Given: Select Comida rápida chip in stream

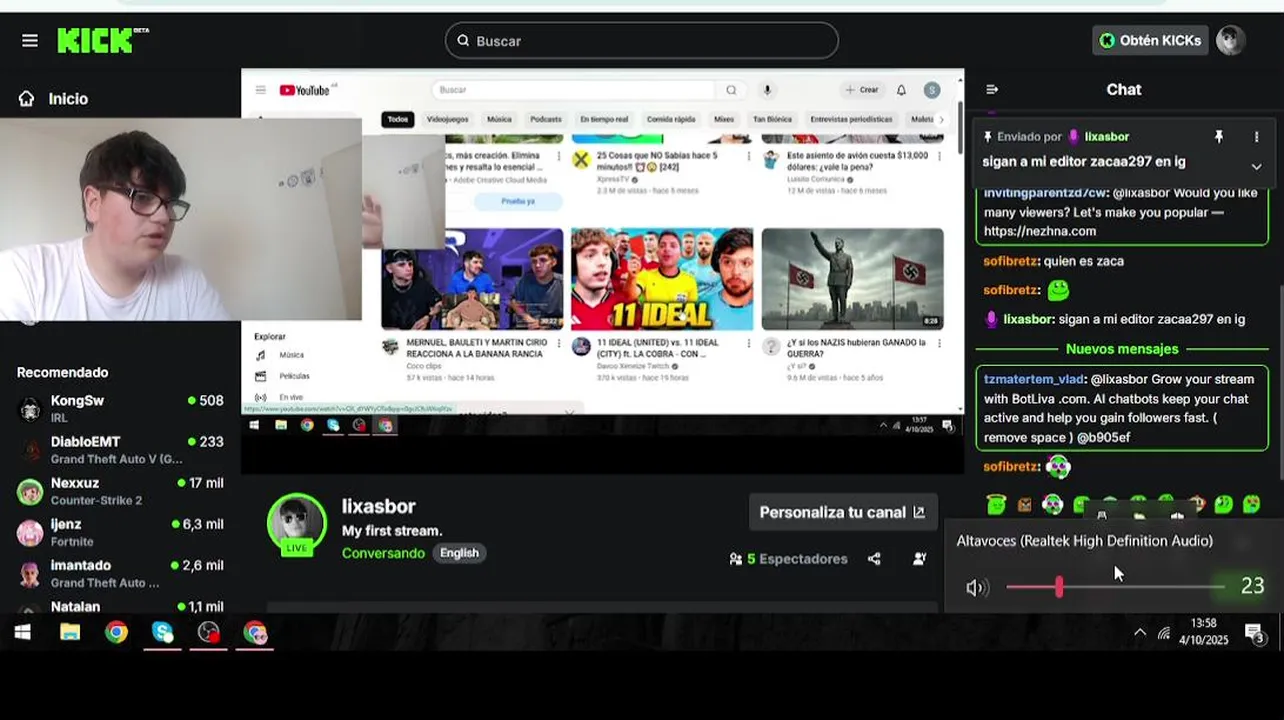Looking at the screenshot, I should pos(670,119).
